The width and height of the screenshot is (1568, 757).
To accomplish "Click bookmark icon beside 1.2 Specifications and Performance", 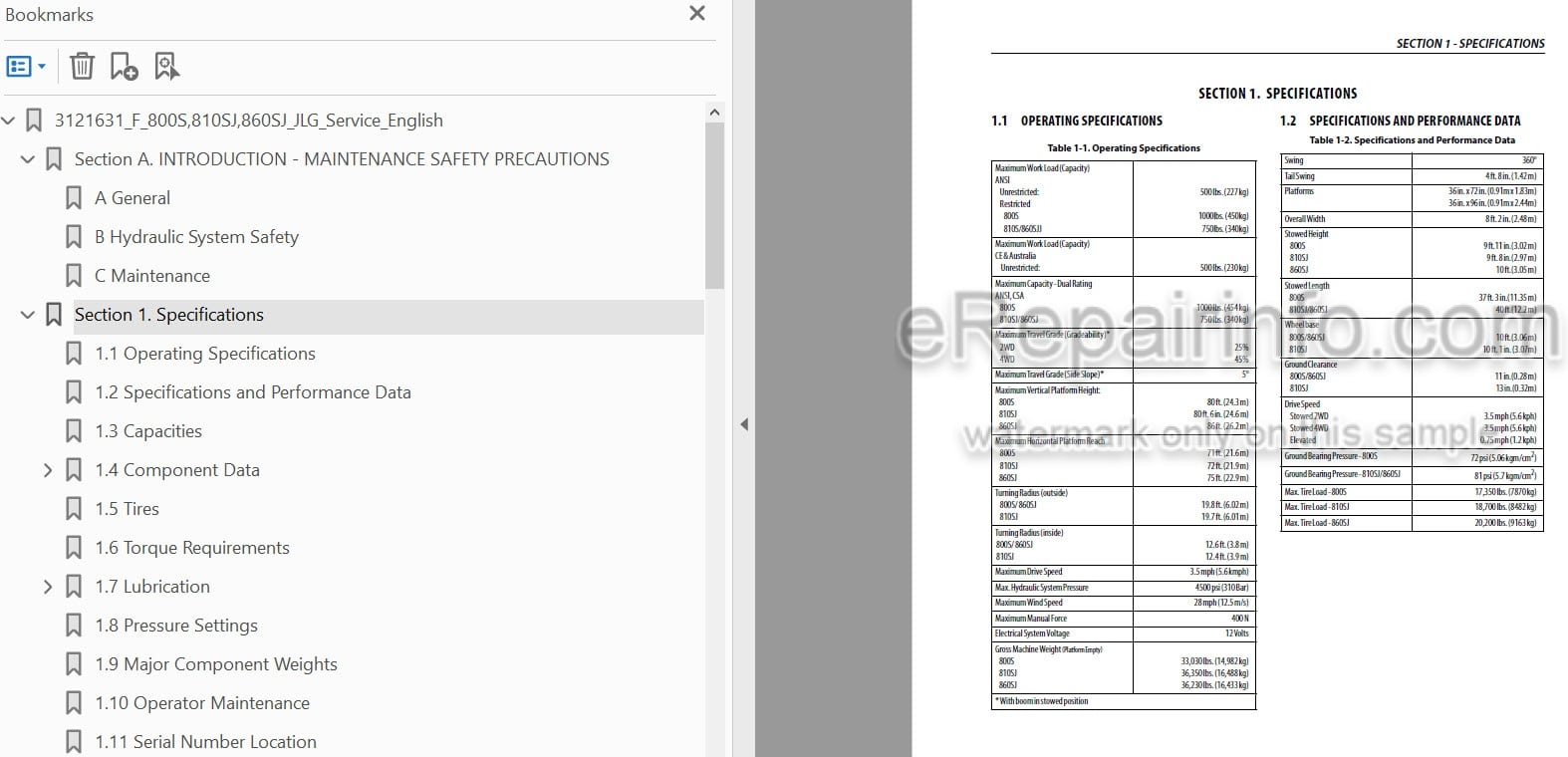I will [74, 392].
